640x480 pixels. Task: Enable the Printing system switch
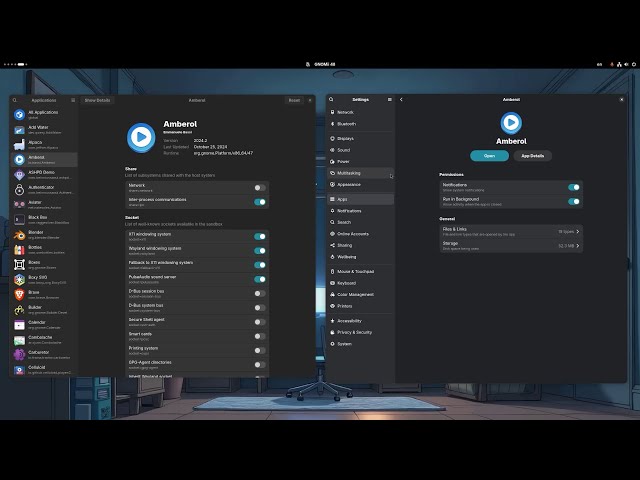coord(260,351)
